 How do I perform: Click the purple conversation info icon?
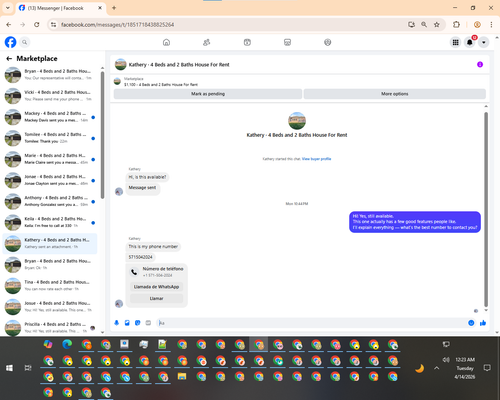[480, 65]
